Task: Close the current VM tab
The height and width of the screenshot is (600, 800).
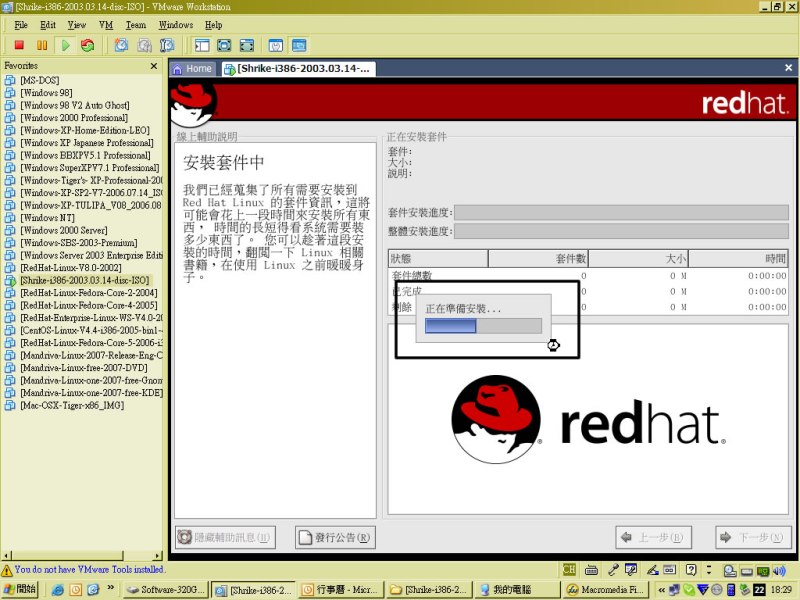Action: tap(788, 67)
